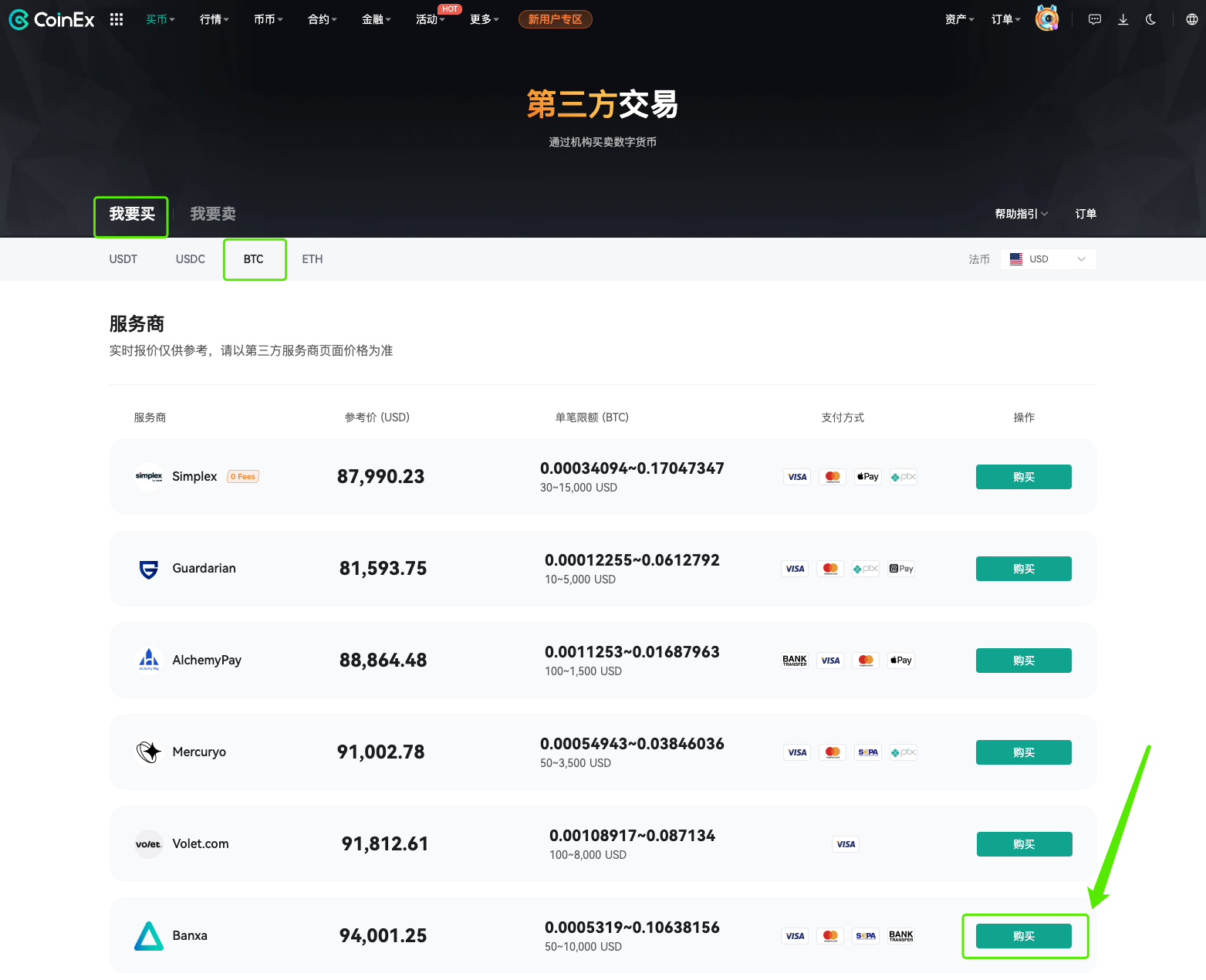Click Apple Pay icon in Simplex row
The width and height of the screenshot is (1206, 980).
tap(868, 477)
